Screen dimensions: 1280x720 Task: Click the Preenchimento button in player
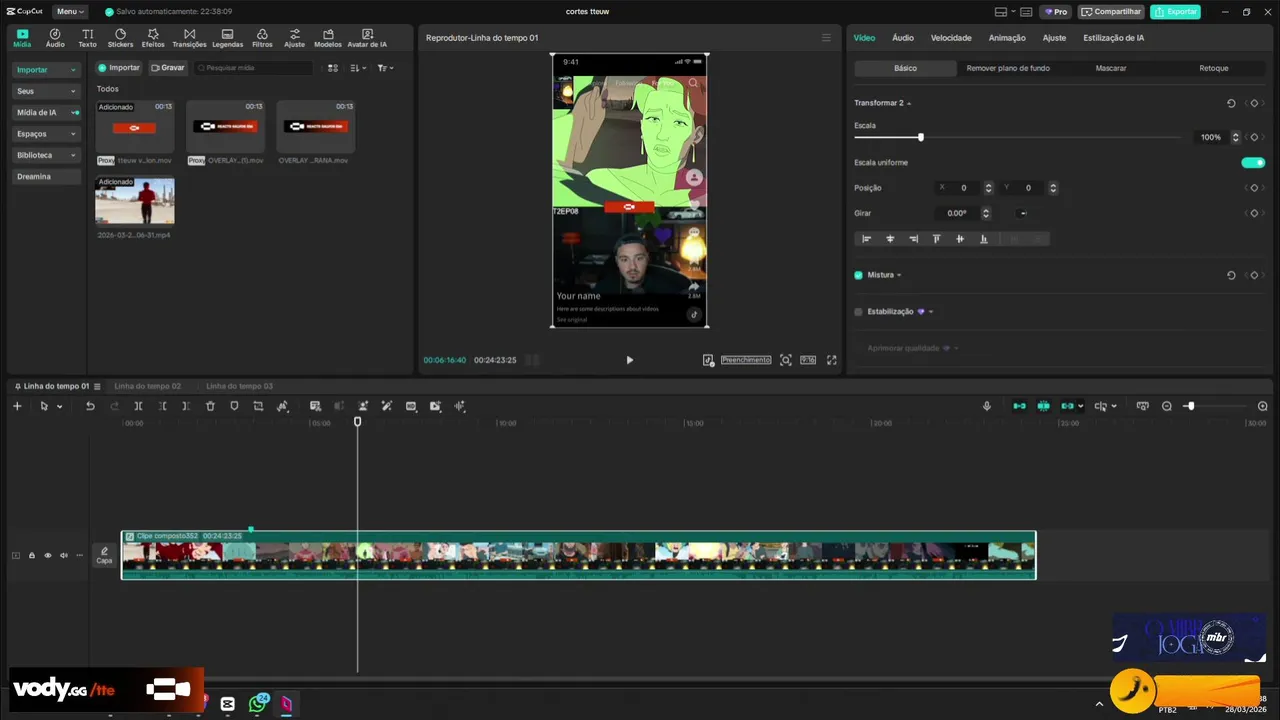tap(746, 360)
